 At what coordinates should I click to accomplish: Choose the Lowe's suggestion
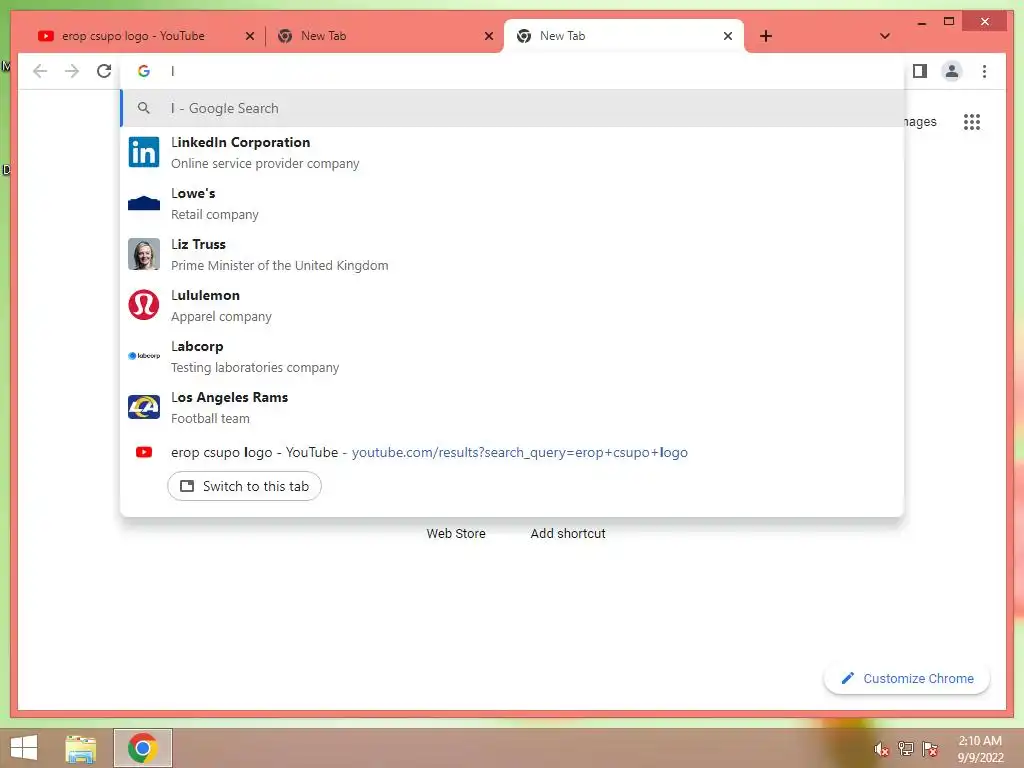click(513, 204)
